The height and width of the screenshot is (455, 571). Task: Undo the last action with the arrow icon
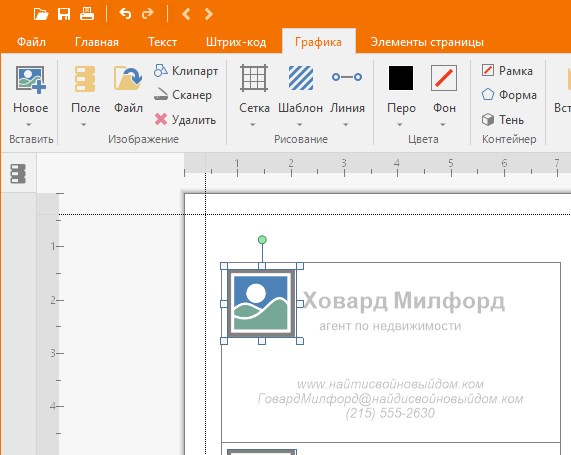point(125,14)
